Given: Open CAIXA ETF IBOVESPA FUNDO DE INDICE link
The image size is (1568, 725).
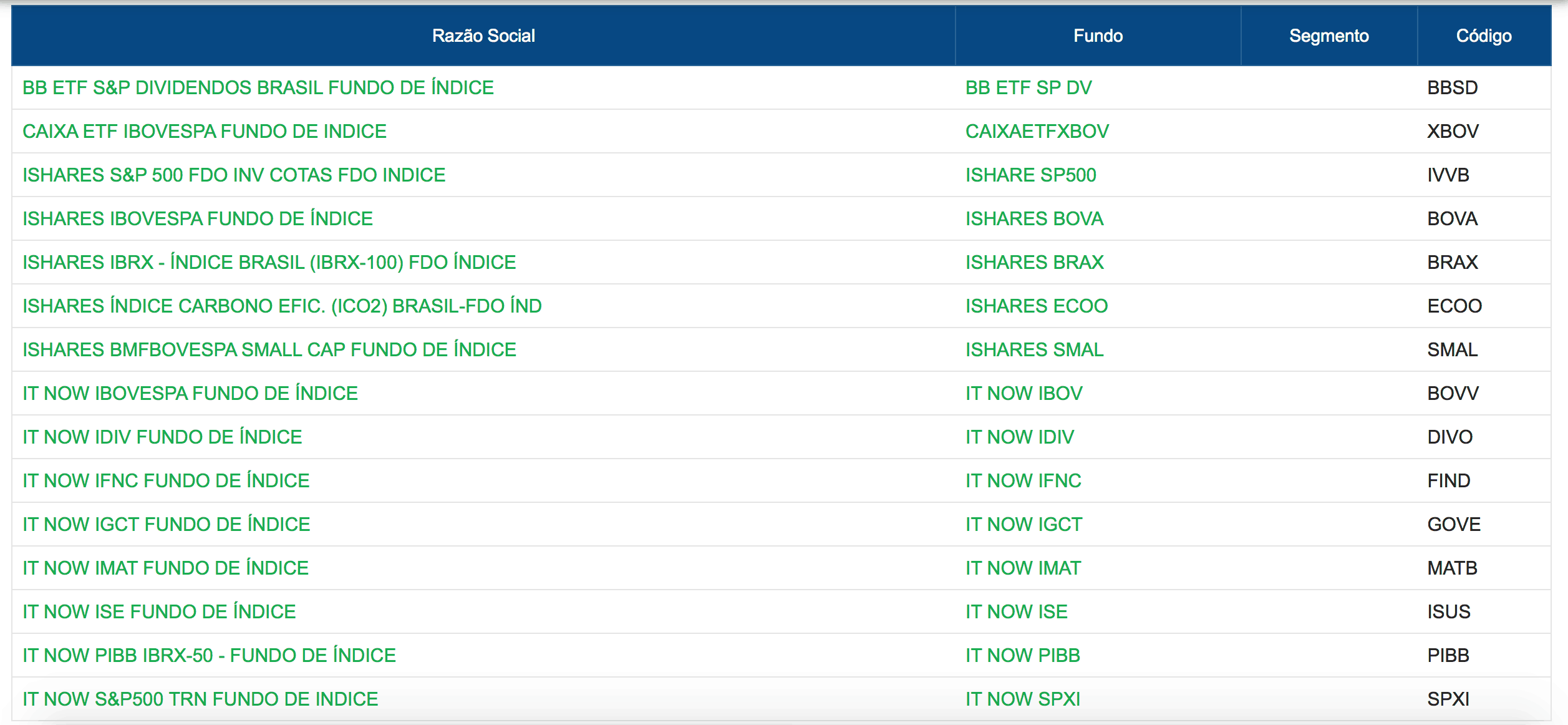Looking at the screenshot, I should pos(205,132).
